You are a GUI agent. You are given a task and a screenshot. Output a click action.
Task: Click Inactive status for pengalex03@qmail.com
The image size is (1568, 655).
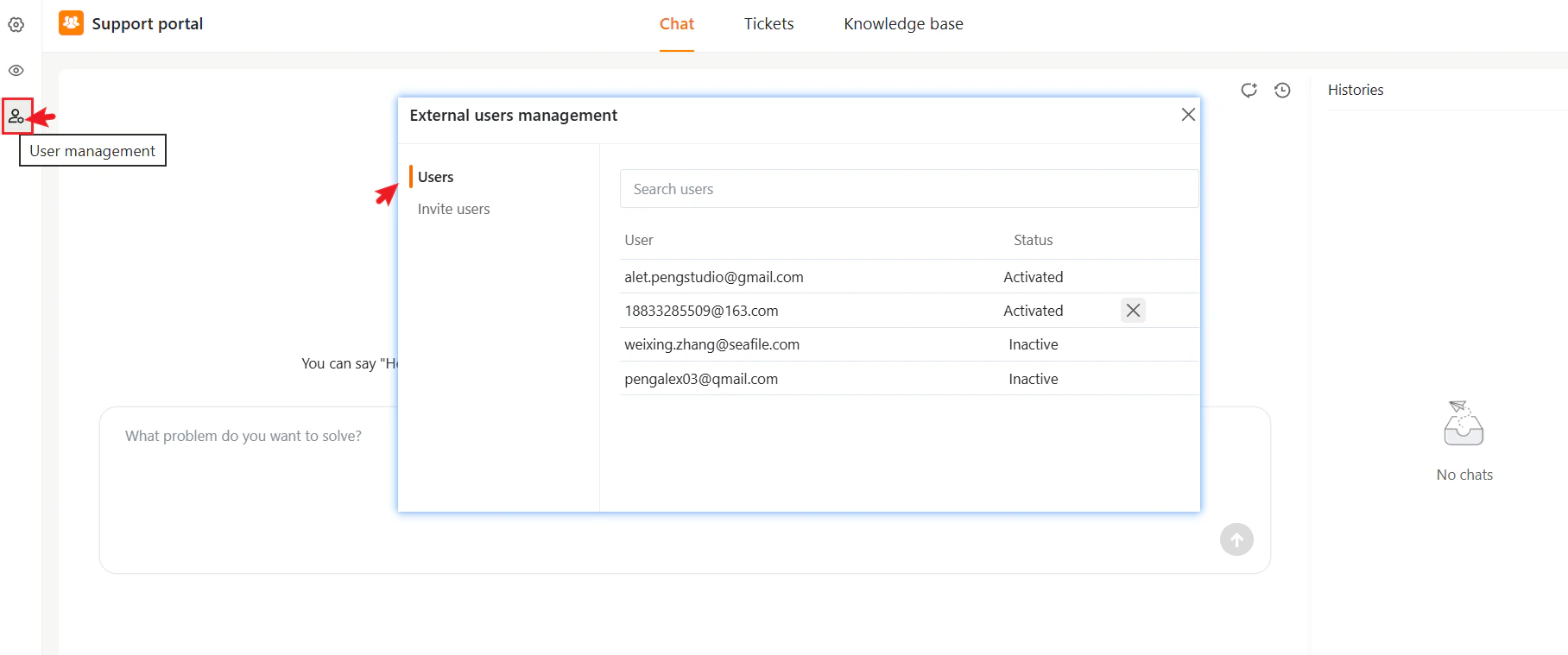[x=1033, y=379]
